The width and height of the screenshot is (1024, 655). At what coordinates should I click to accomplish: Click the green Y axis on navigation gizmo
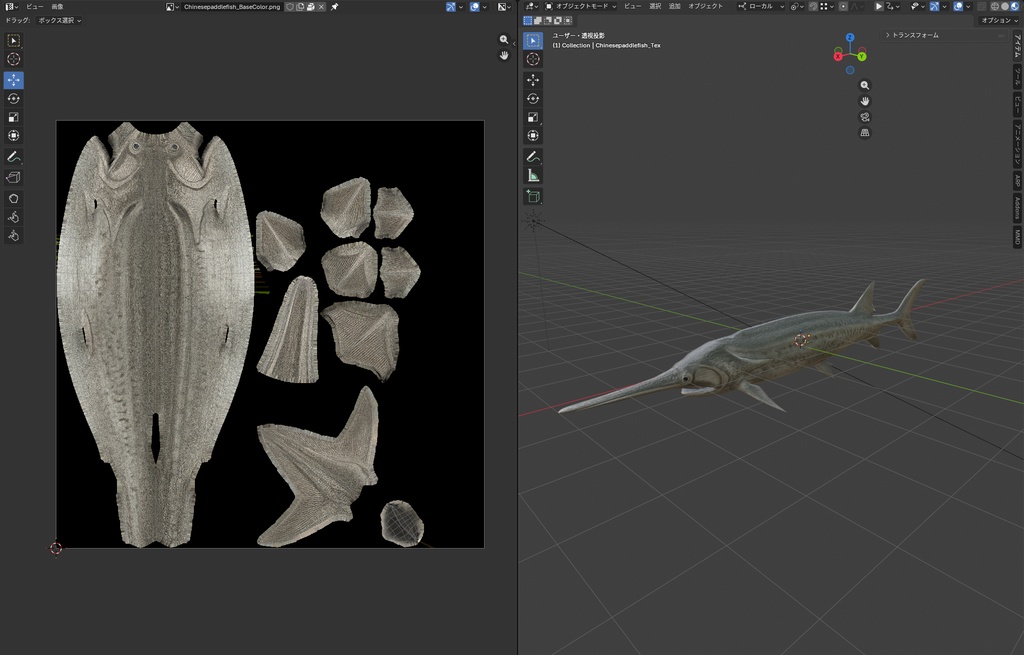(862, 57)
